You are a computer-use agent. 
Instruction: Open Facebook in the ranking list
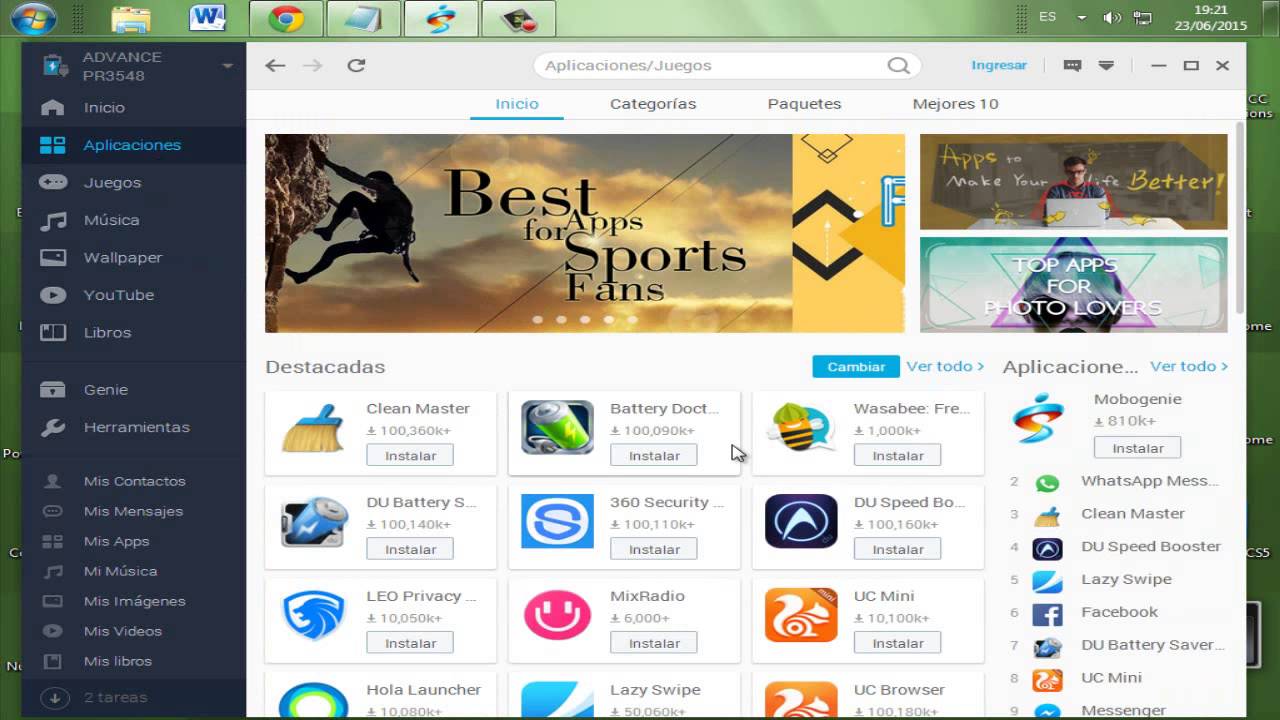[x=1119, y=612]
